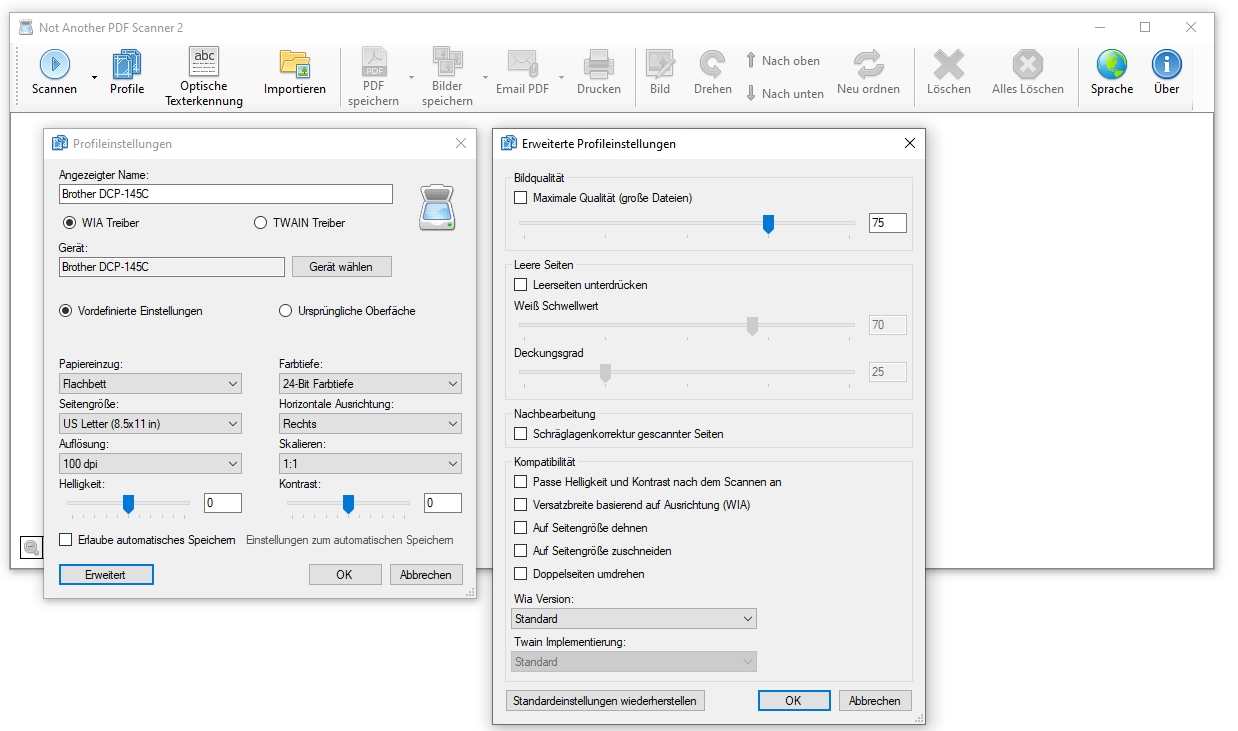This screenshot has width=1238, height=731.
Task: Click the Neu ordnen icon
Action: [869, 64]
